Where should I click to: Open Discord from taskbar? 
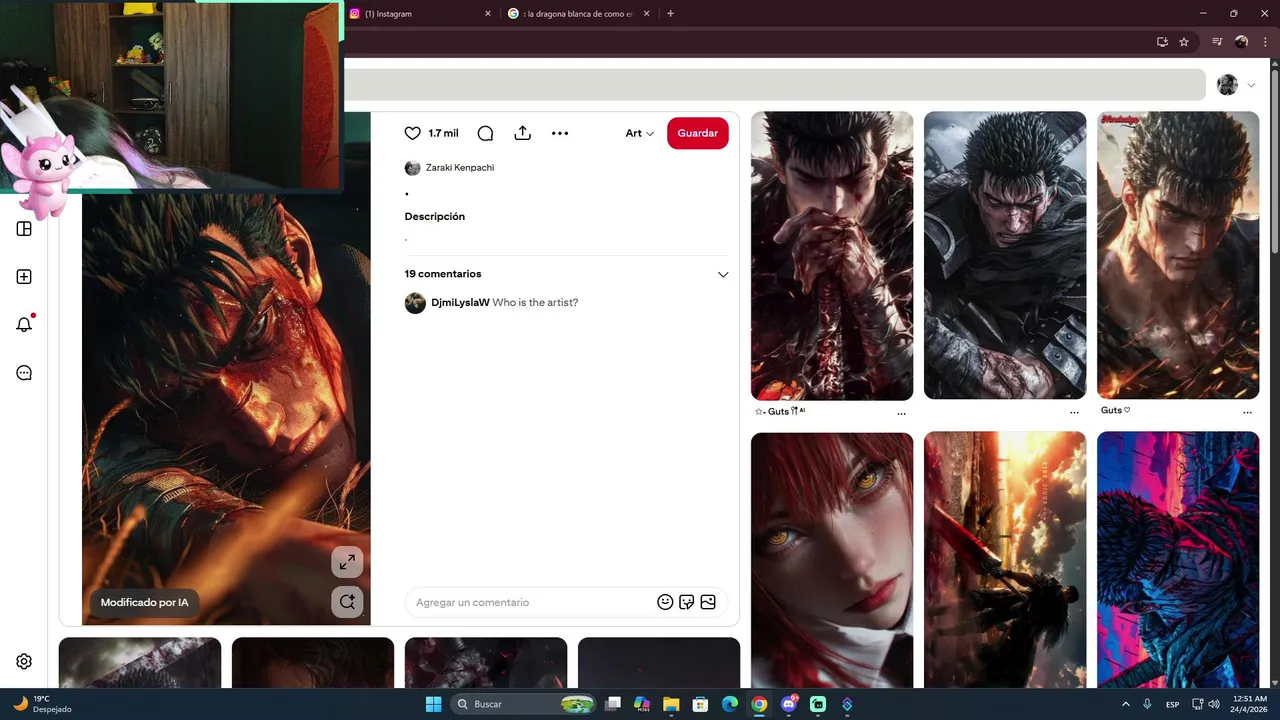coord(789,704)
